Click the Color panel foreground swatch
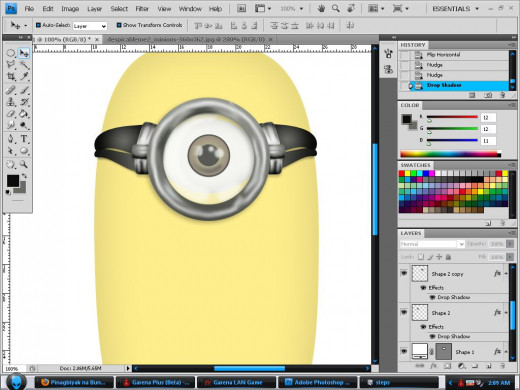 click(x=406, y=119)
